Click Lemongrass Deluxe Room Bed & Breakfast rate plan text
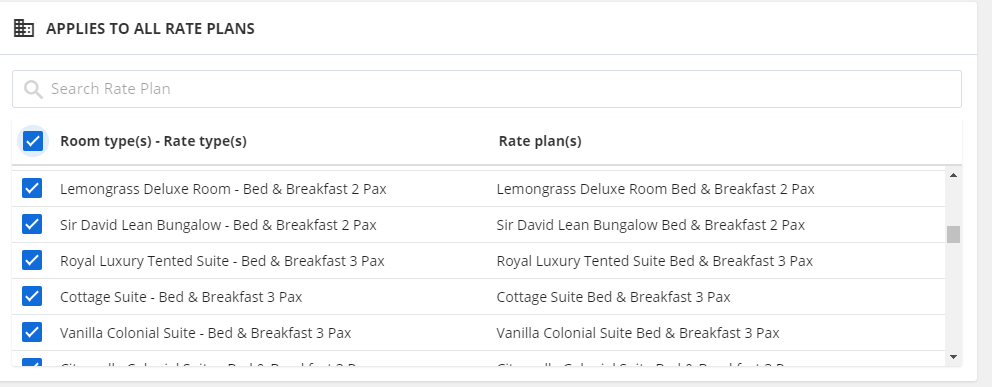The image size is (992, 387). (x=655, y=188)
